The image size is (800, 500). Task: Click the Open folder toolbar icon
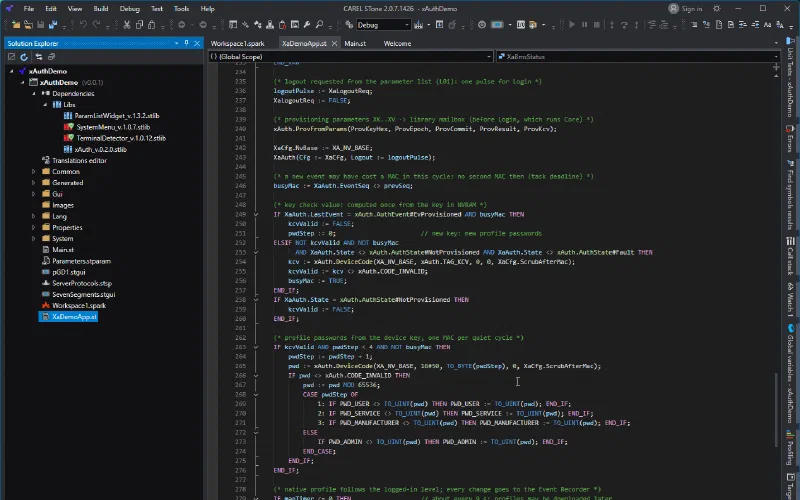coord(28,24)
